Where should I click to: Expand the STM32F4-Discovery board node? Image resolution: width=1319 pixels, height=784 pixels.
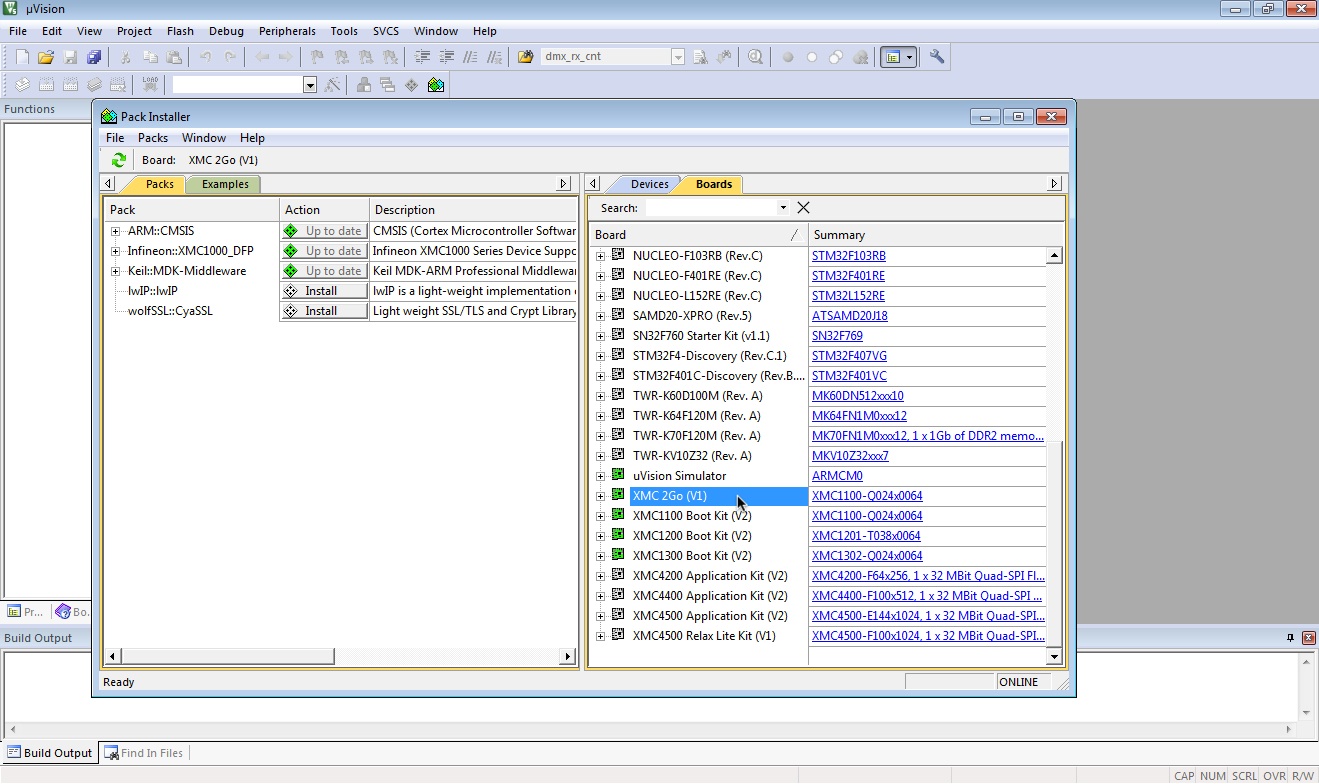(600, 356)
